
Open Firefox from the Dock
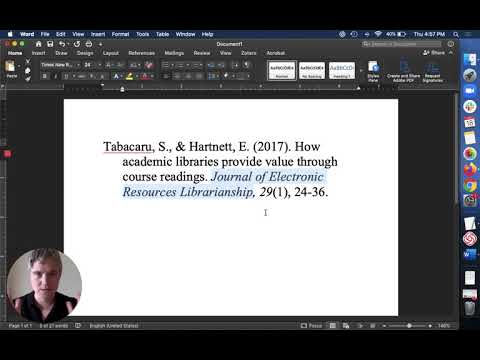470,169
